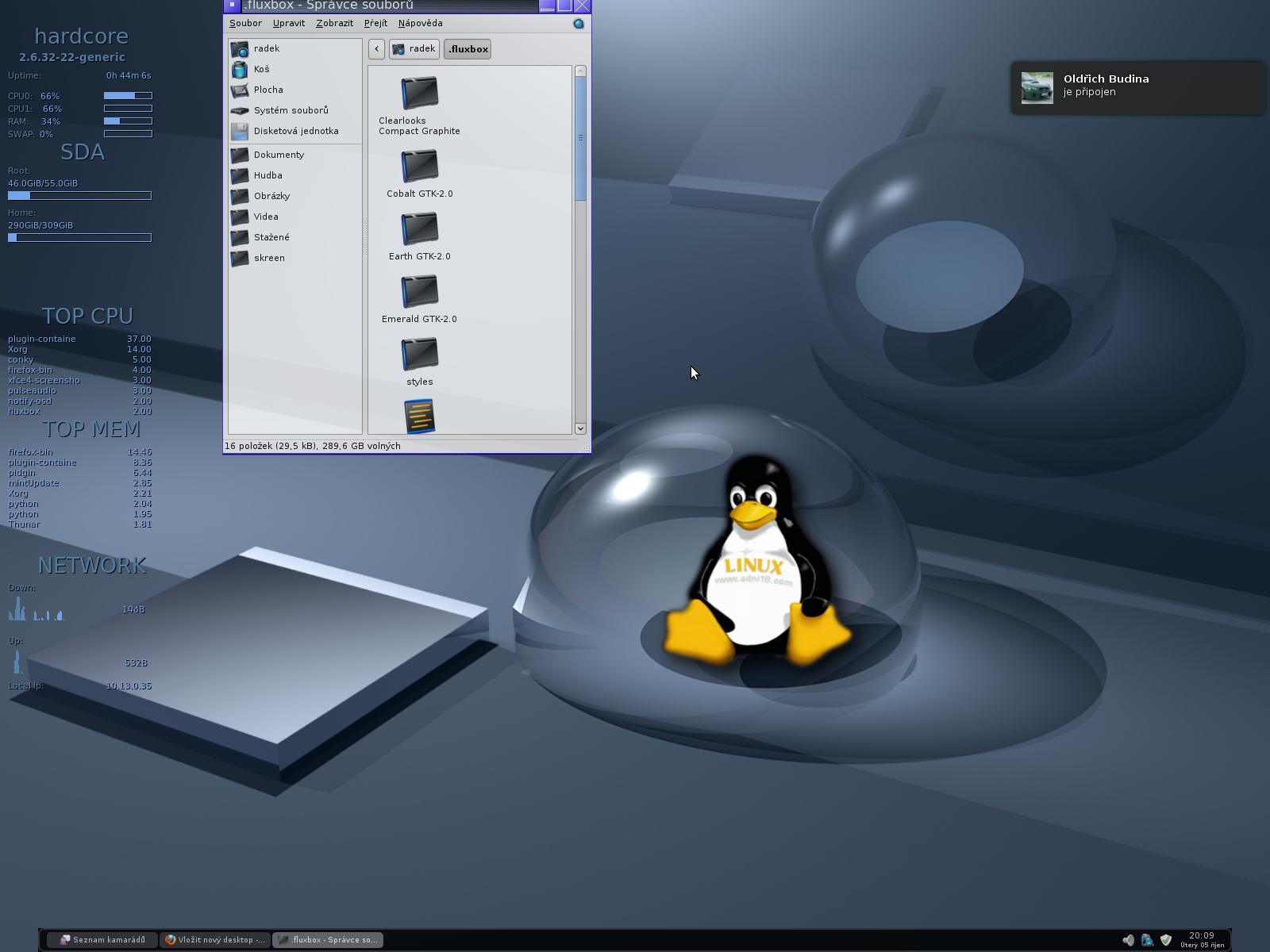Open the Zobrazit menu
Image resolution: width=1270 pixels, height=952 pixels.
(x=334, y=23)
